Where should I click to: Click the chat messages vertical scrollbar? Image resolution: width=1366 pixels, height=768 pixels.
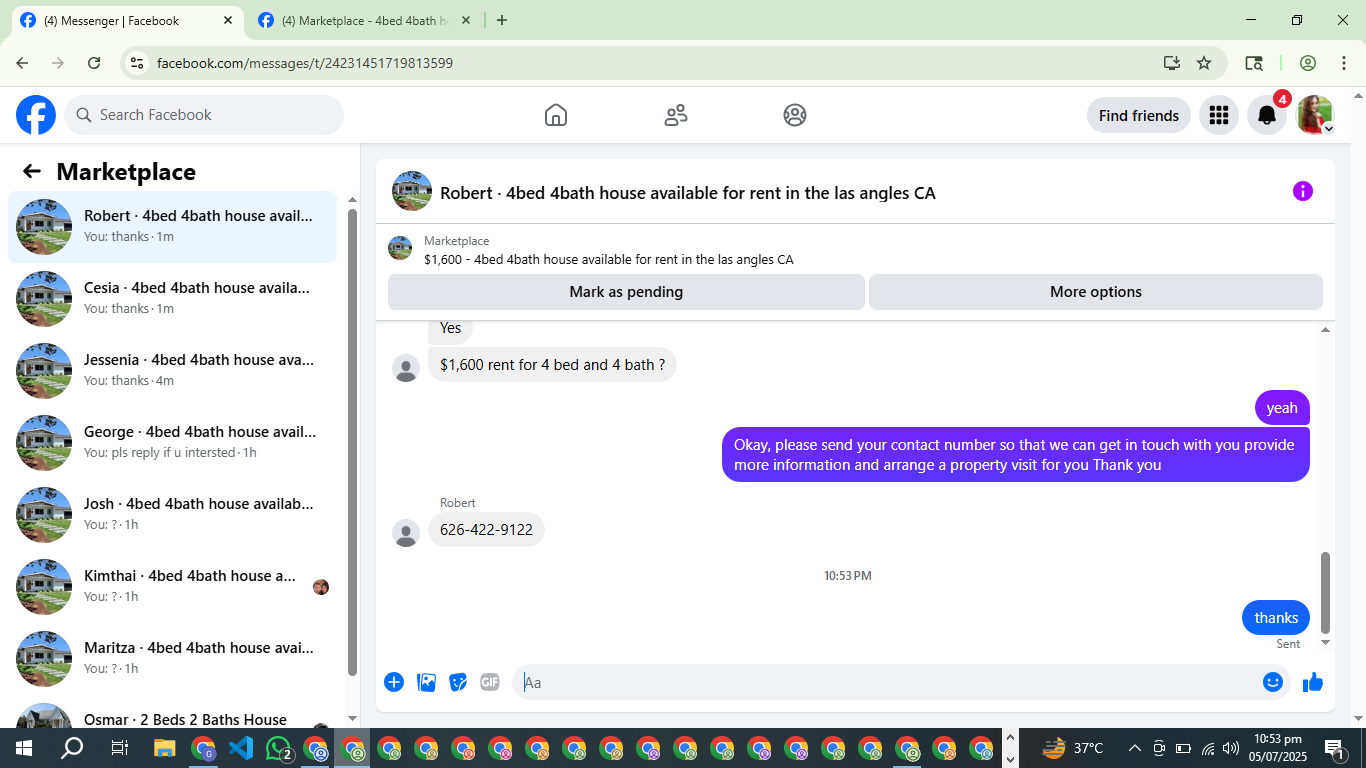click(x=1326, y=592)
